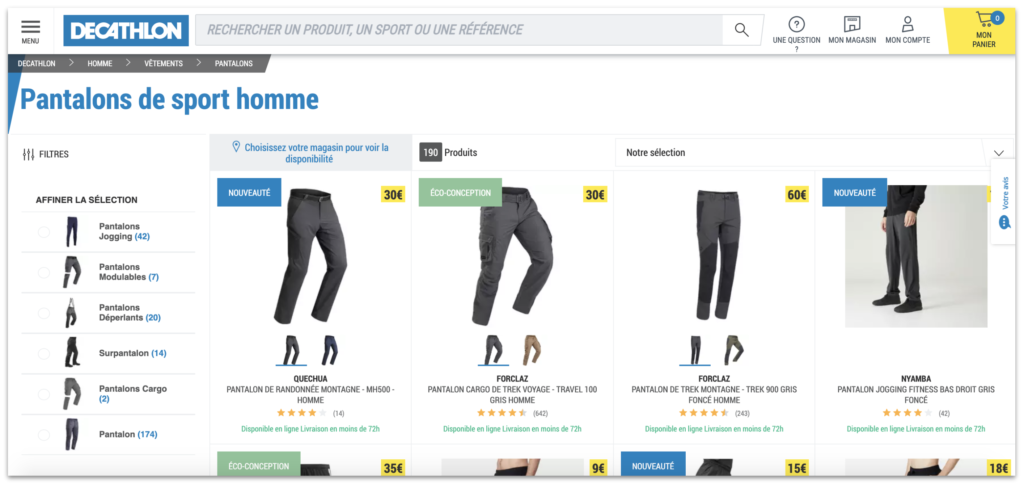Screen dimensions: 1024x485
Task: Open the Mon Compte user icon
Action: [907, 25]
